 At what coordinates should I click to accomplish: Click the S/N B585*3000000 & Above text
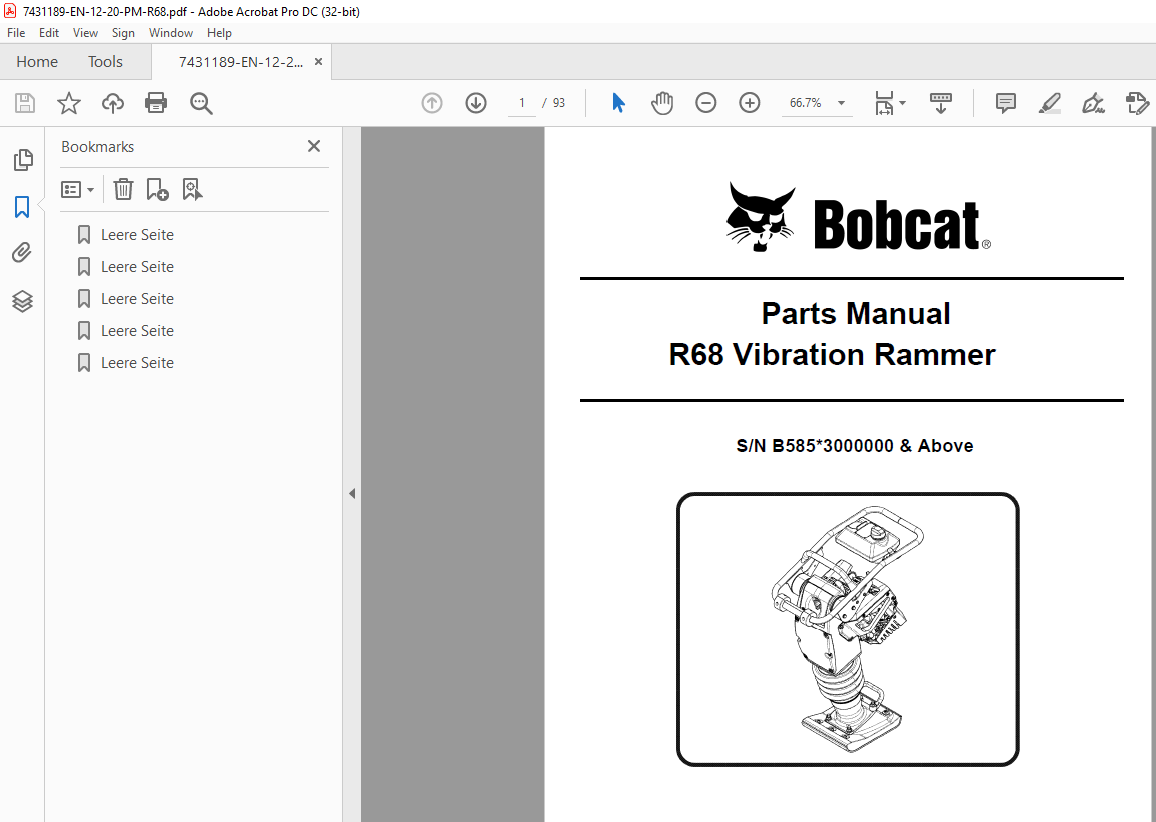click(854, 445)
